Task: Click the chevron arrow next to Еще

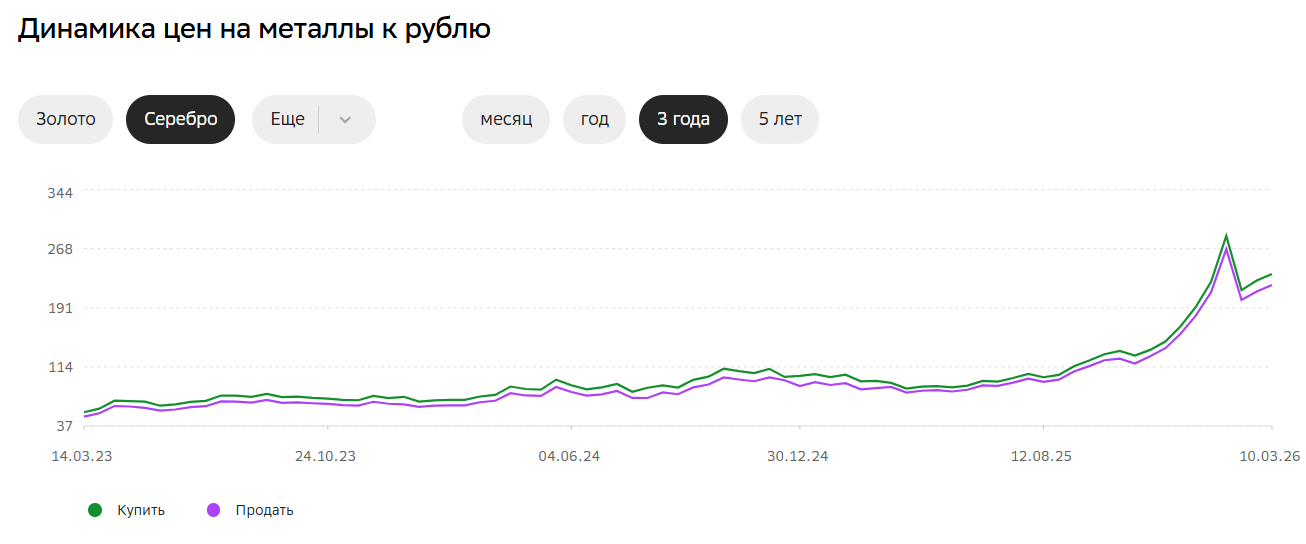Action: point(346,120)
